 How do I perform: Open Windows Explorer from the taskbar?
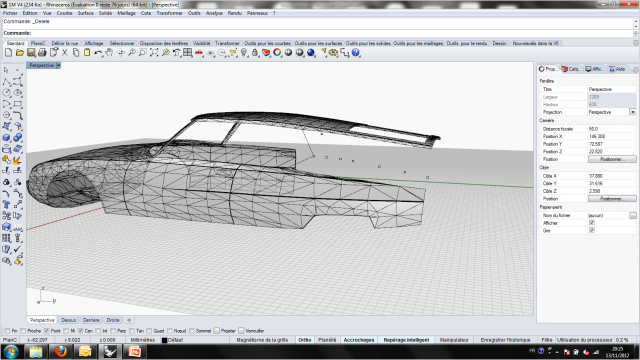pos(36,351)
